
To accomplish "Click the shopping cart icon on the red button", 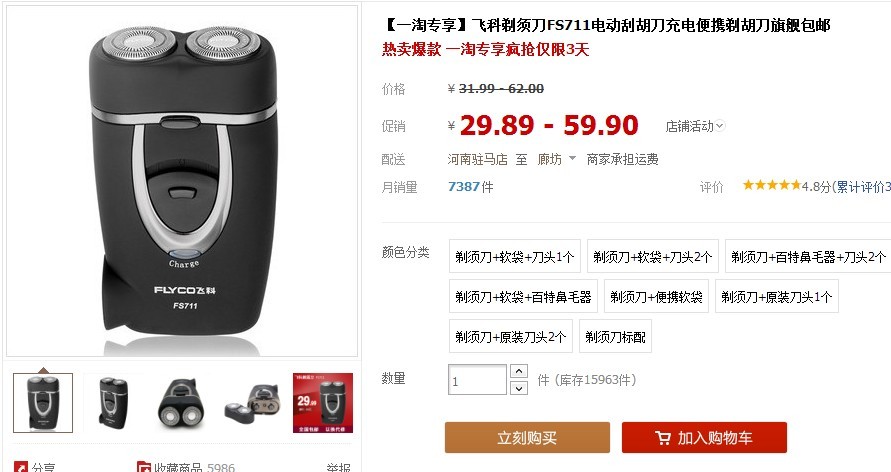I will click(x=663, y=437).
